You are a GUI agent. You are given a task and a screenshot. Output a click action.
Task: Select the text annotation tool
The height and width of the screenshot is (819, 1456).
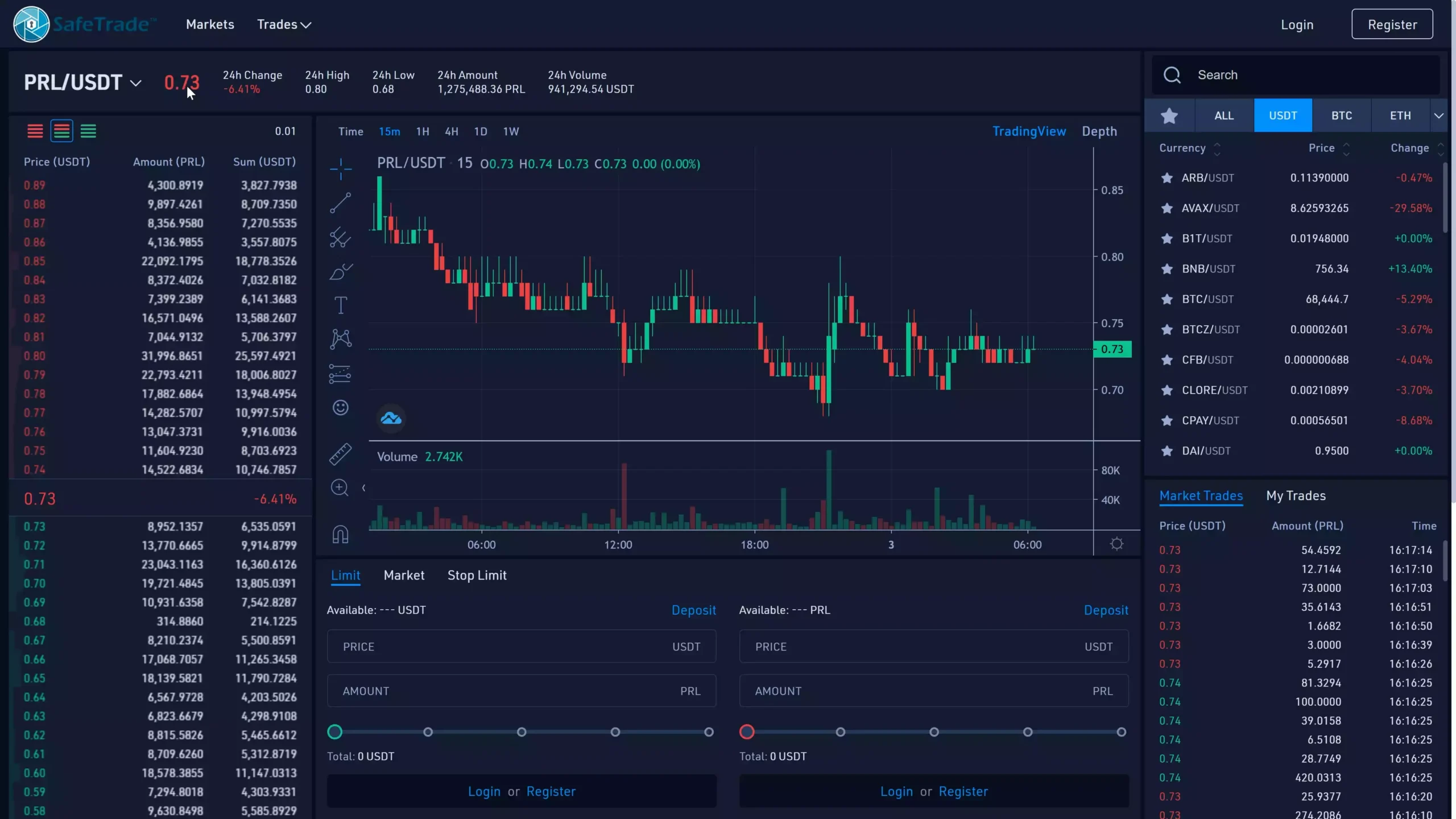click(341, 305)
